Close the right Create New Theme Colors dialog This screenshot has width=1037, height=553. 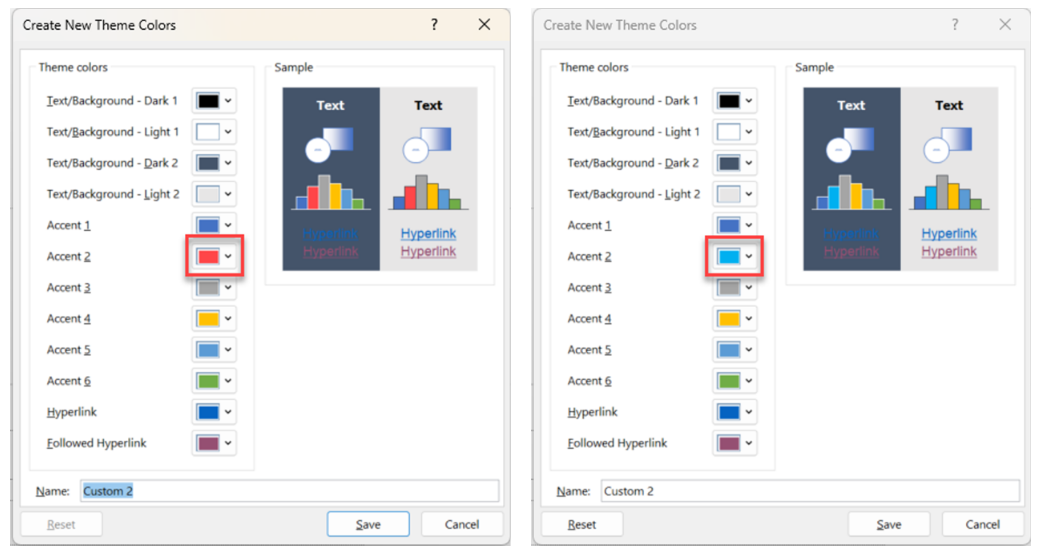click(x=1005, y=25)
